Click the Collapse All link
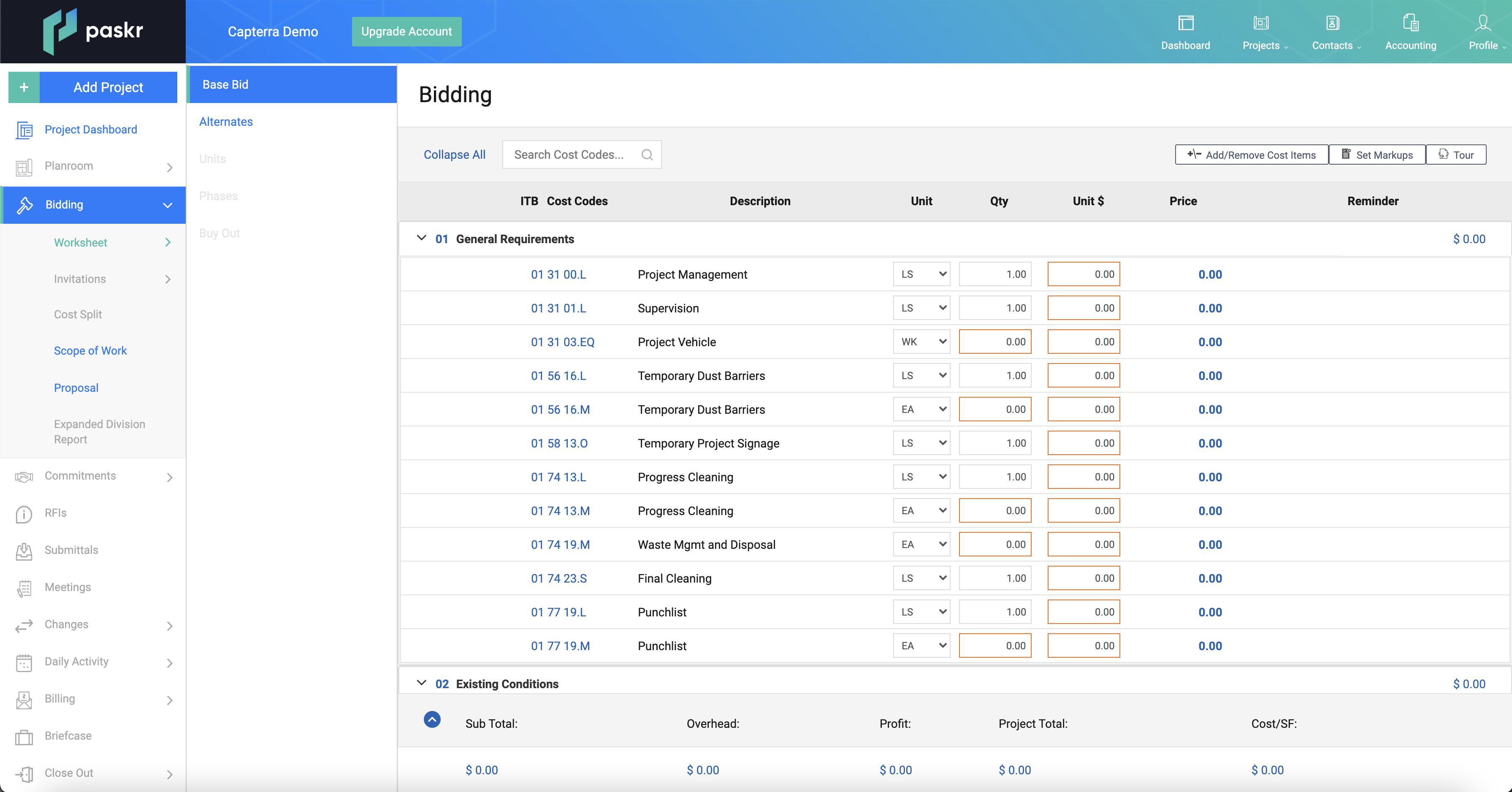Image resolution: width=1512 pixels, height=792 pixels. pyautogui.click(x=454, y=155)
